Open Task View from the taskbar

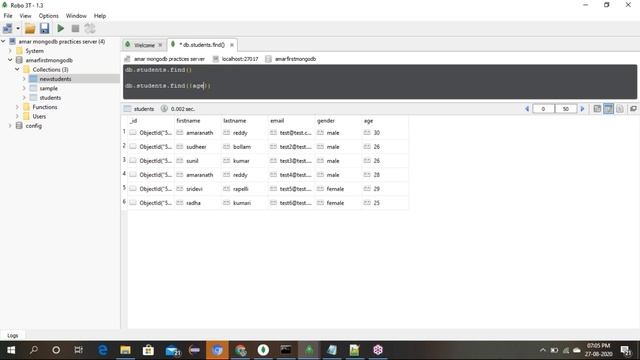tap(79, 350)
